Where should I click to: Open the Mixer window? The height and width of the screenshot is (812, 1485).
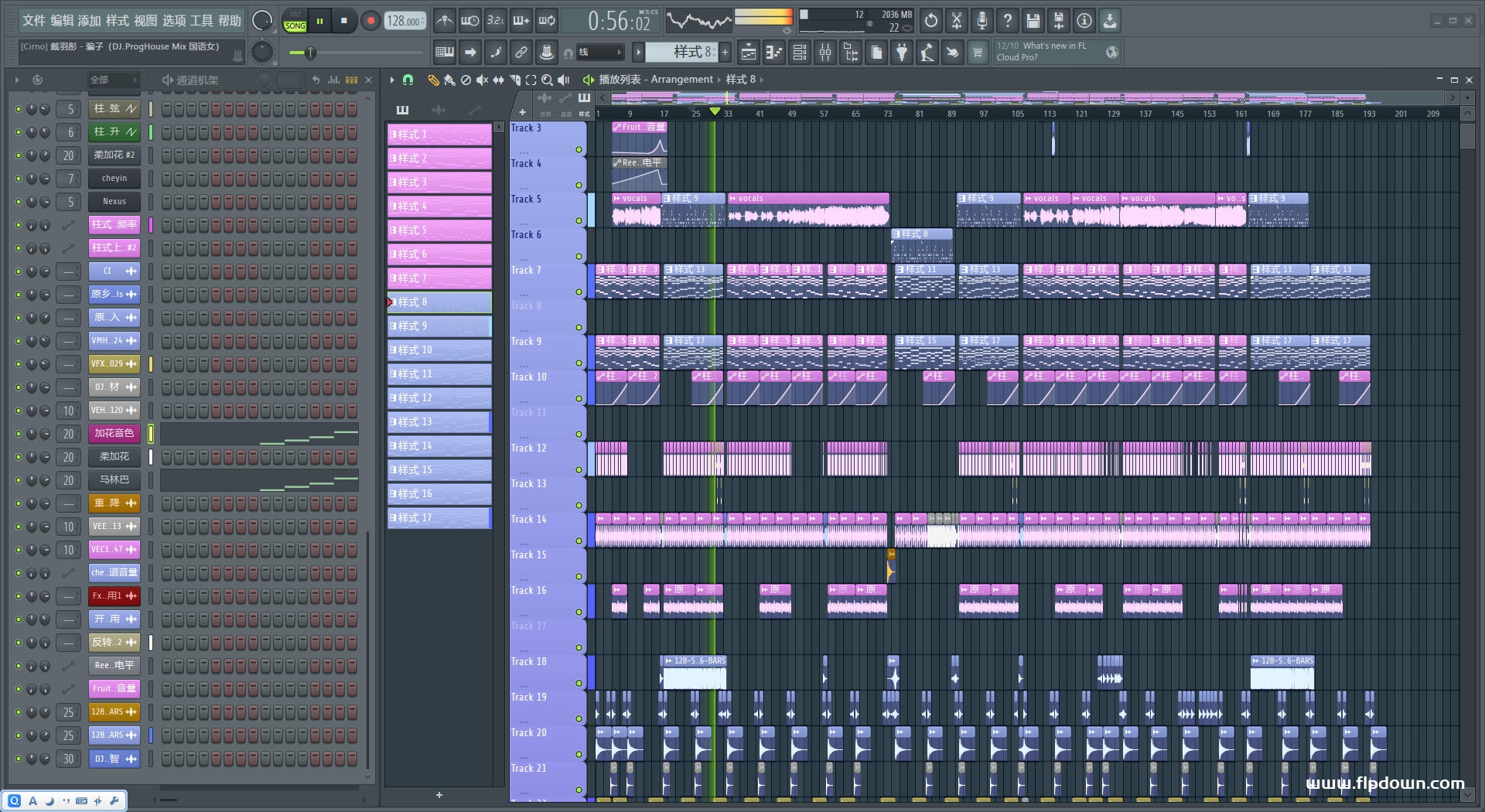[x=825, y=53]
